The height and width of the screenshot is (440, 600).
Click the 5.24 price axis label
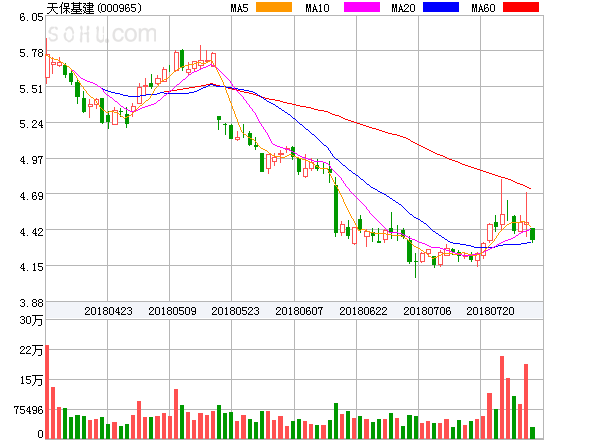click(x=31, y=124)
